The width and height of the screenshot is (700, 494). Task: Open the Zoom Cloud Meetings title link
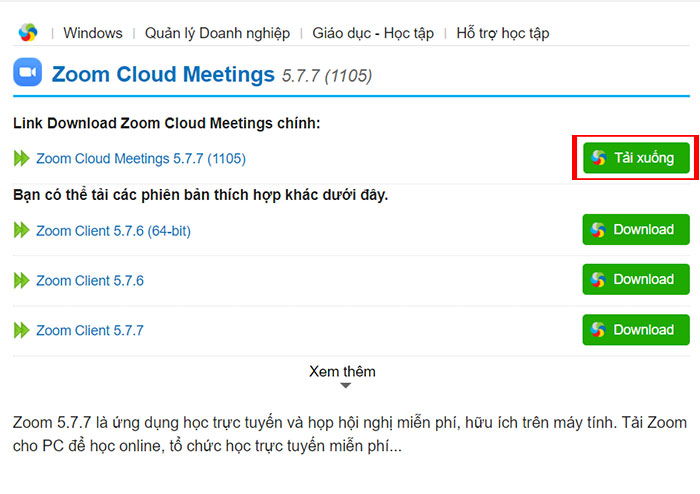(x=163, y=74)
